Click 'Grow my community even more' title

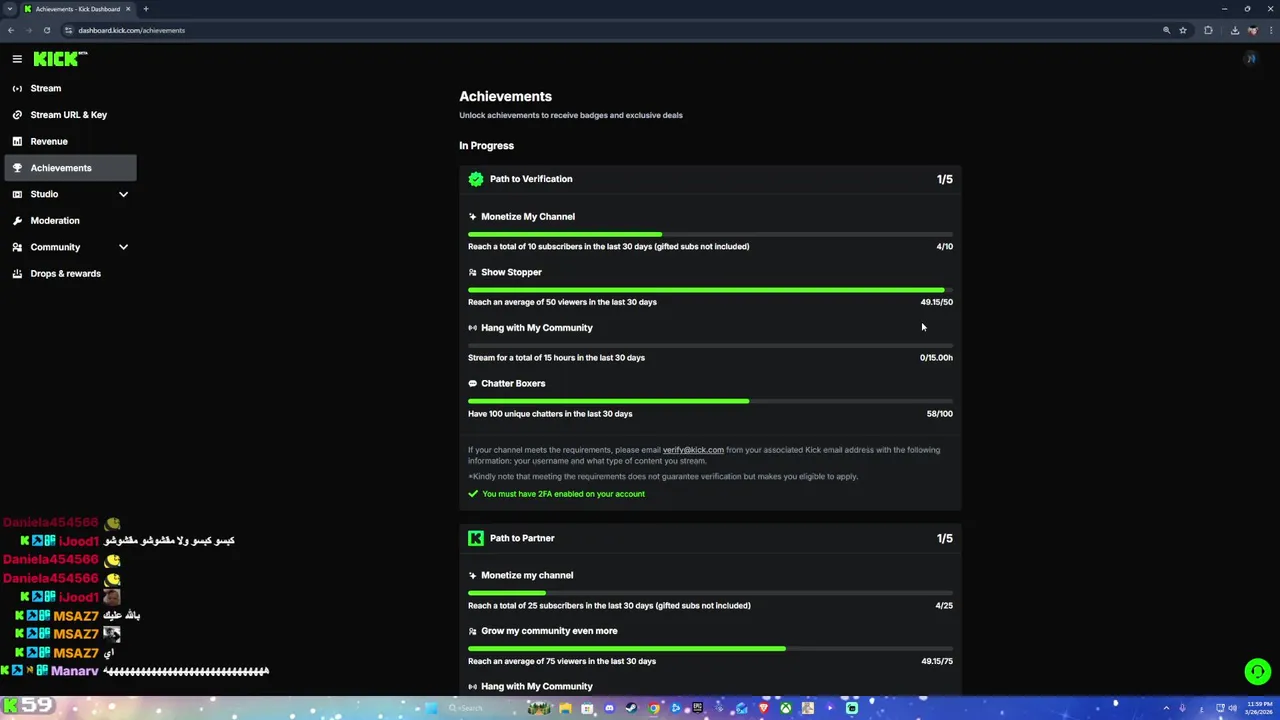549,631
